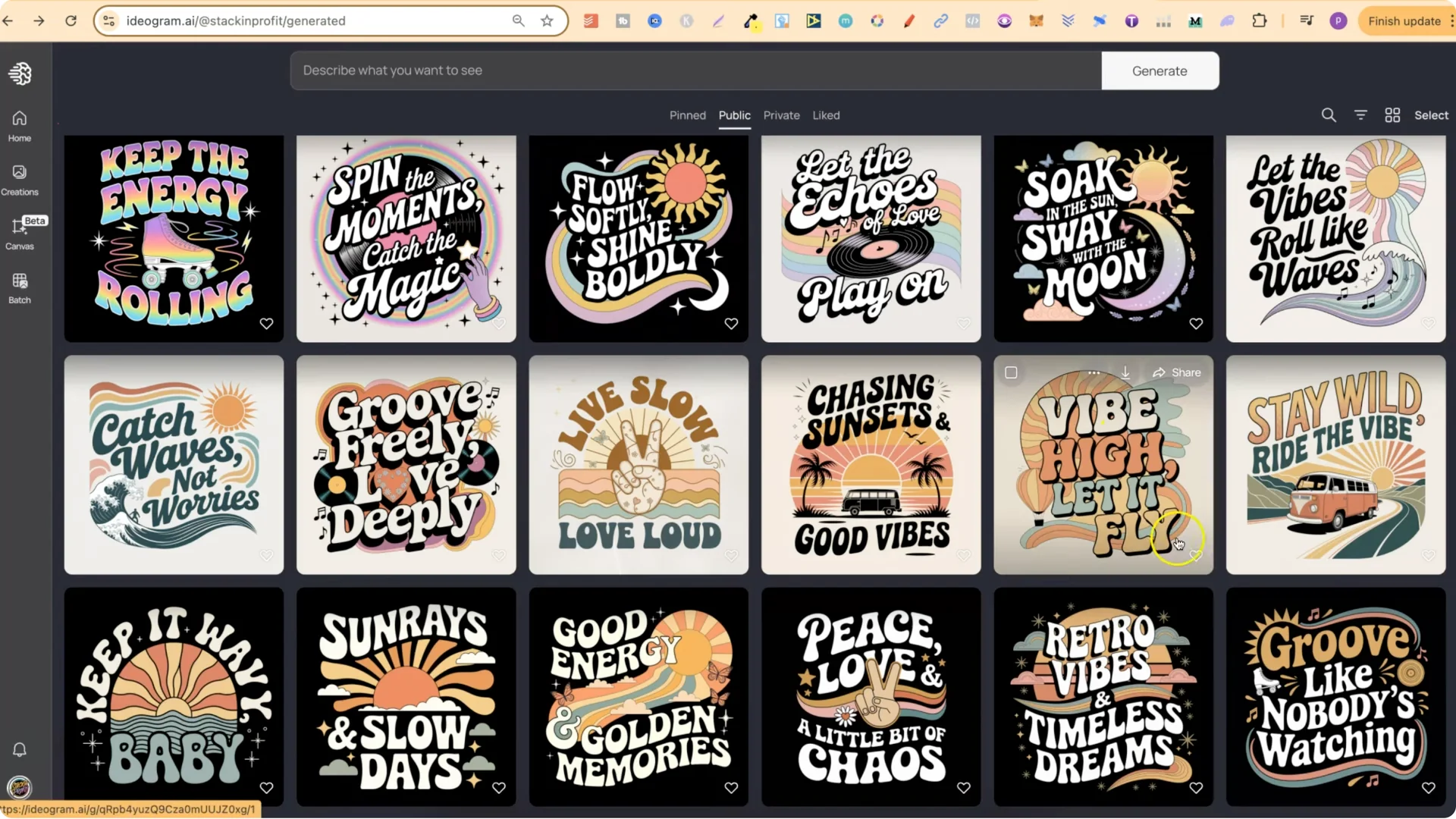The width and height of the screenshot is (1456, 819).
Task: Open search for your generations
Action: pos(1329,115)
